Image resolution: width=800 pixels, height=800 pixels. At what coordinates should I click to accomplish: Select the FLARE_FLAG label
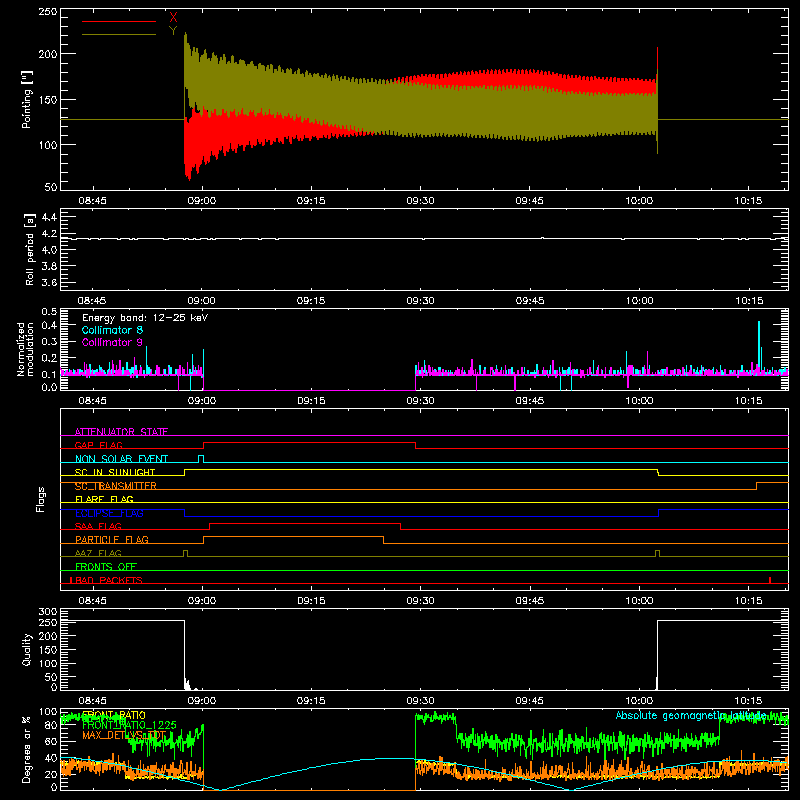(x=104, y=499)
